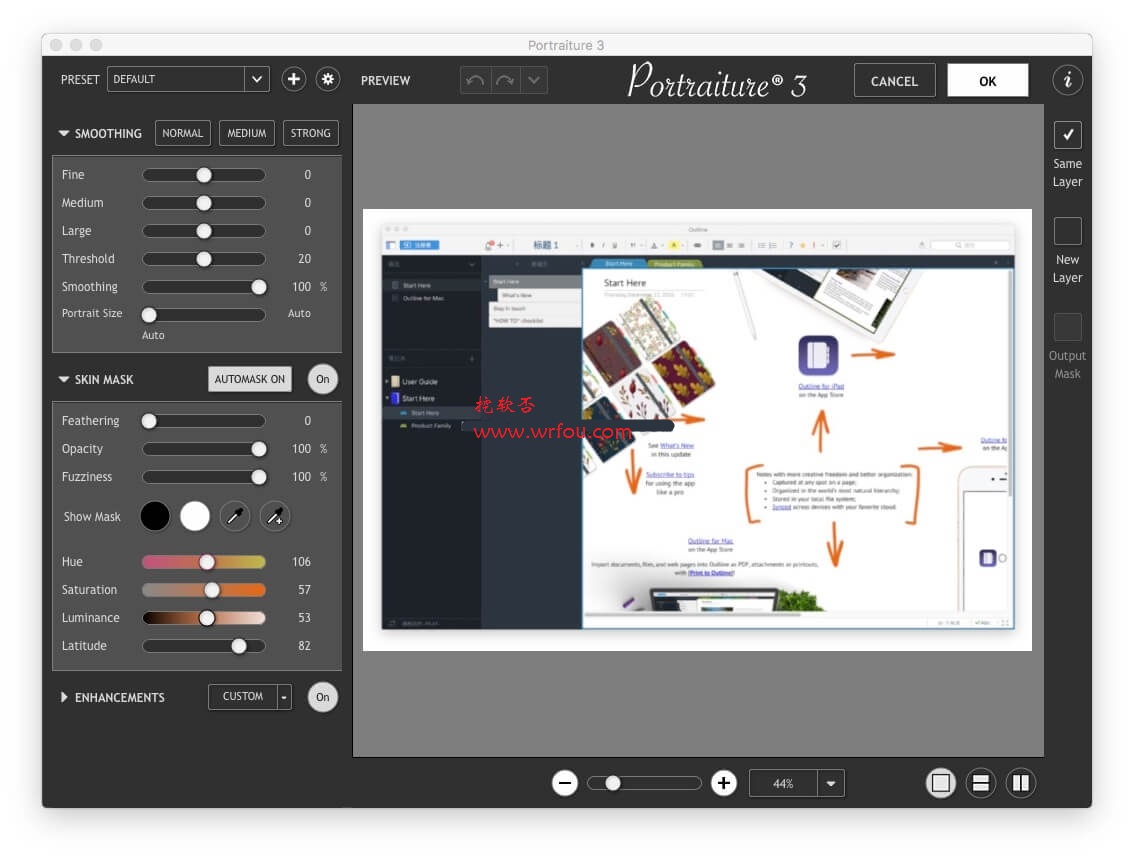Toggle the AUTOMASK ON button
The height and width of the screenshot is (858, 1134).
[250, 379]
